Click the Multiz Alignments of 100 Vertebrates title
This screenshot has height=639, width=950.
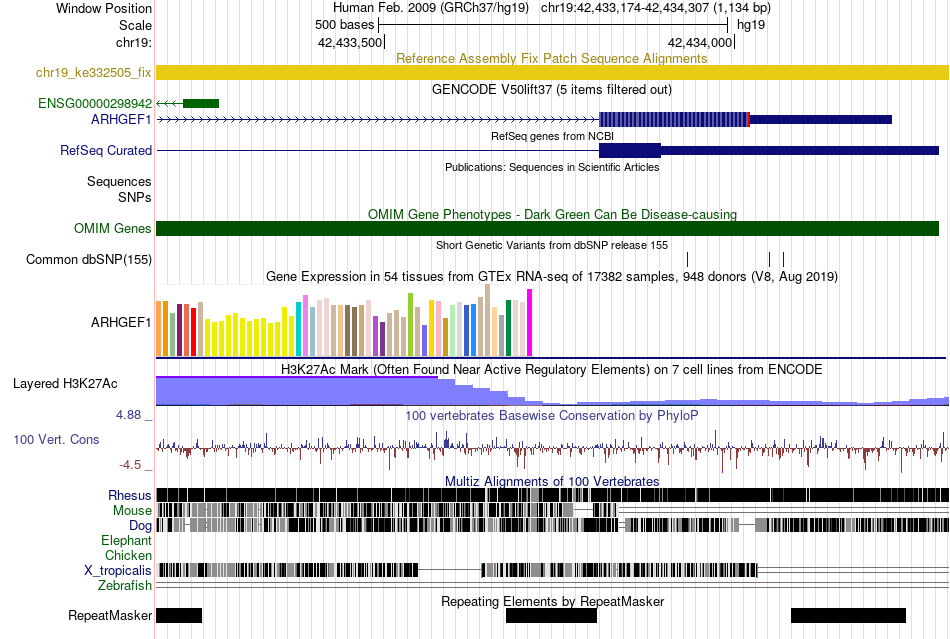coord(552,481)
